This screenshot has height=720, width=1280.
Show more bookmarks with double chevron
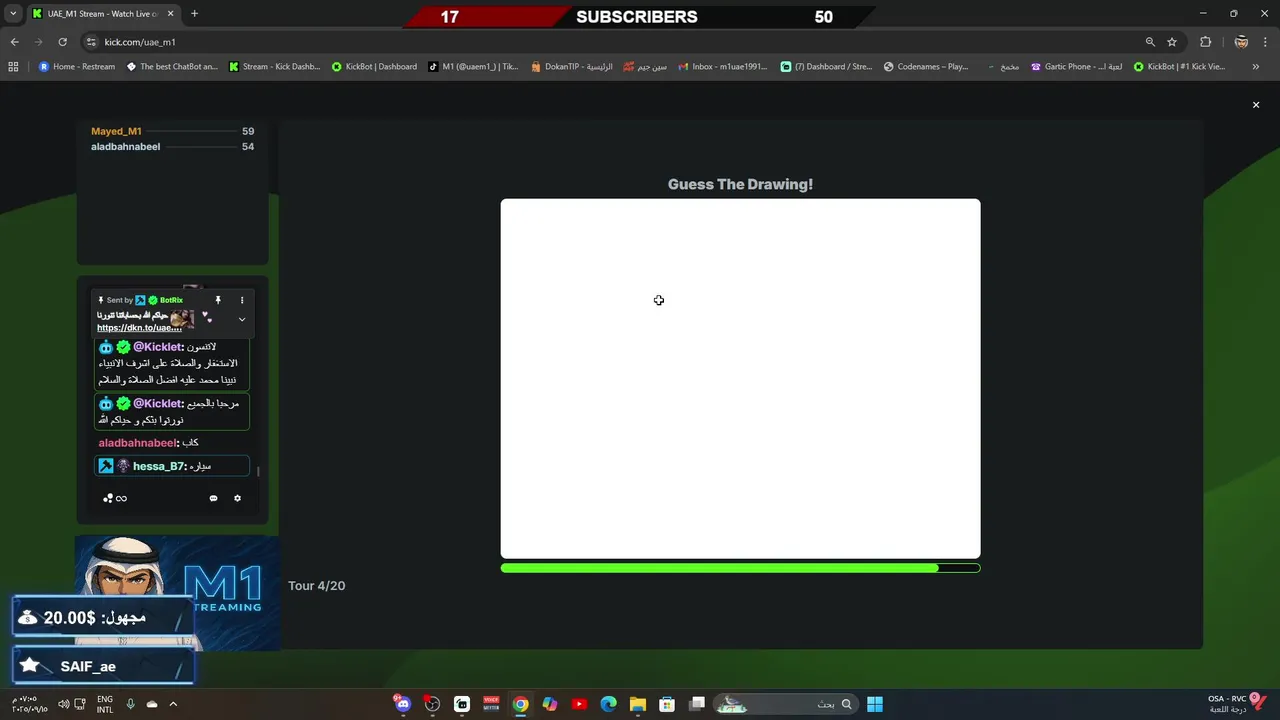(x=1255, y=67)
